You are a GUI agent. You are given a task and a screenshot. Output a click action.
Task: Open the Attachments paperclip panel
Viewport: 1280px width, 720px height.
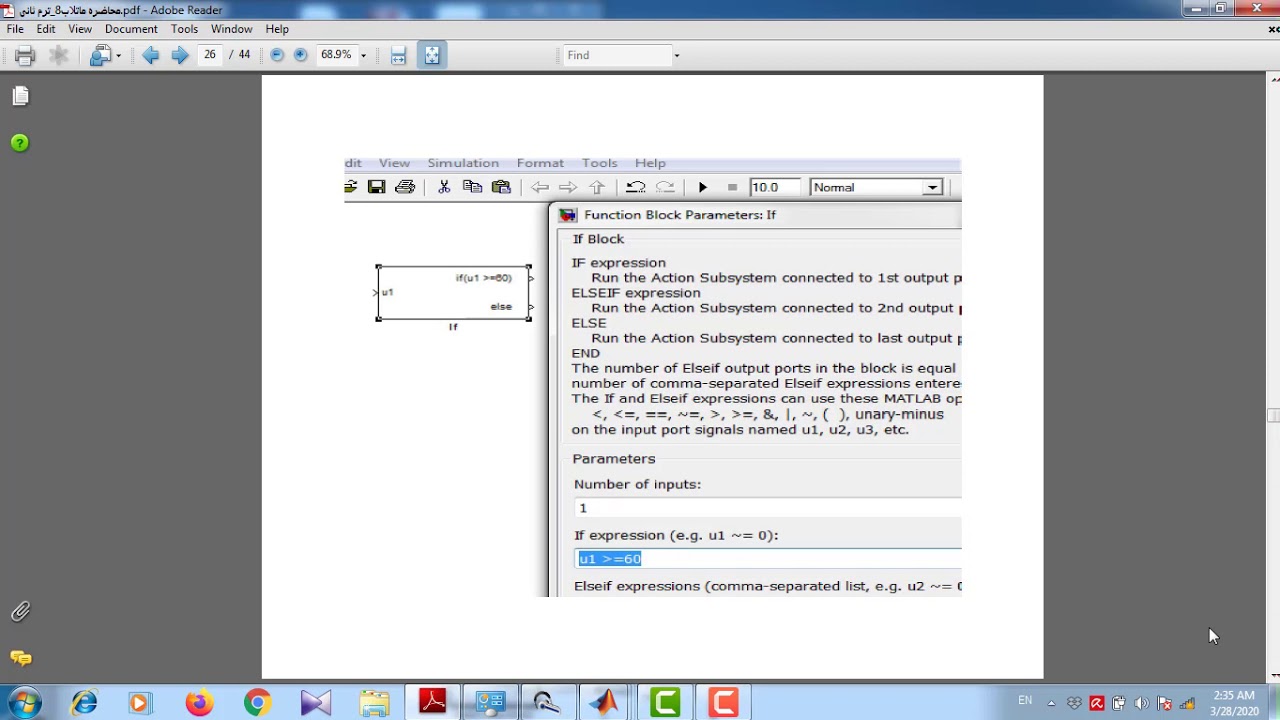tap(20, 611)
